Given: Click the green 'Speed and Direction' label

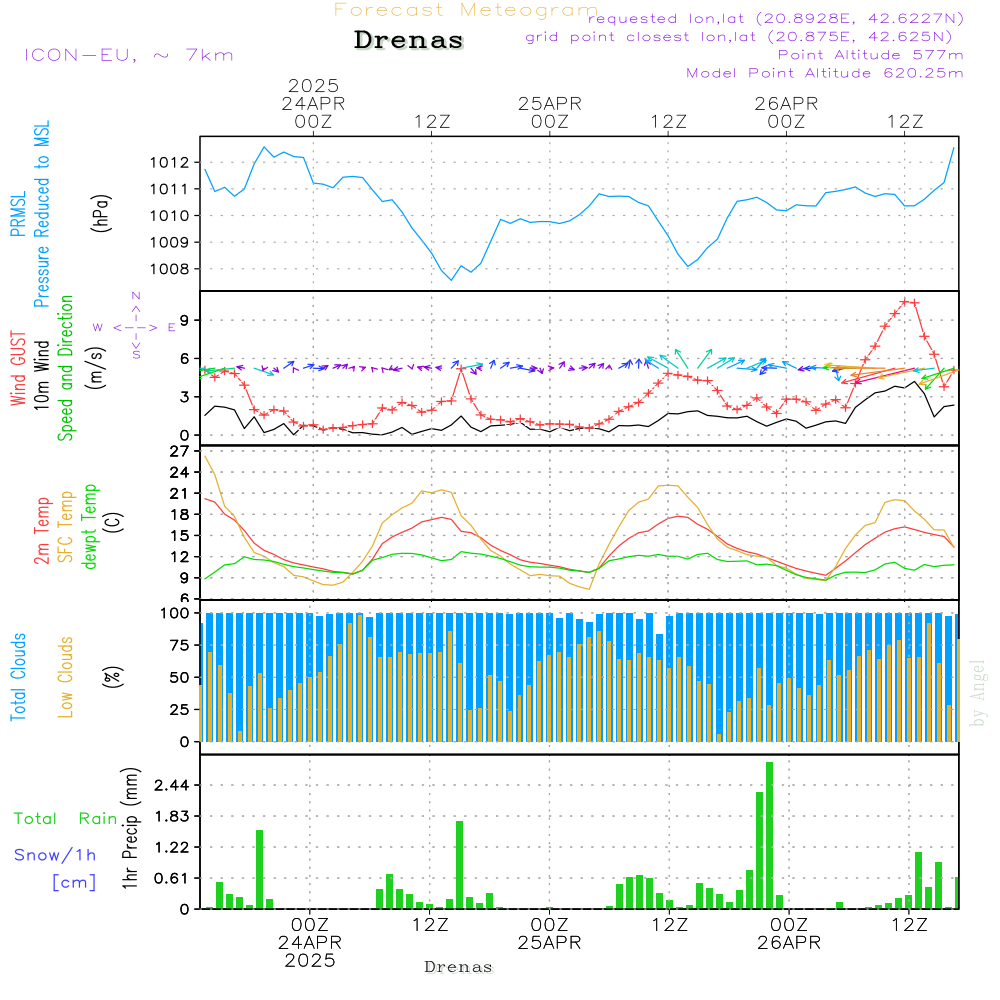Looking at the screenshot, I should pyautogui.click(x=66, y=368).
